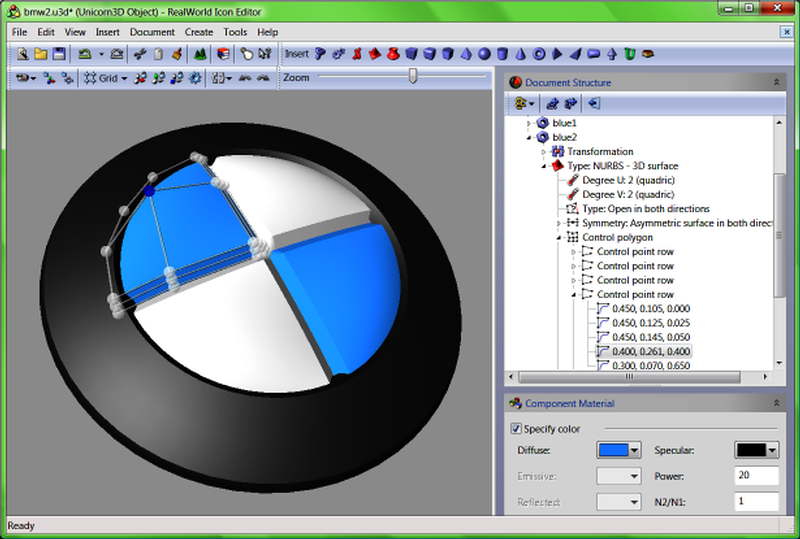Expand the blue1 tree node

(529, 123)
